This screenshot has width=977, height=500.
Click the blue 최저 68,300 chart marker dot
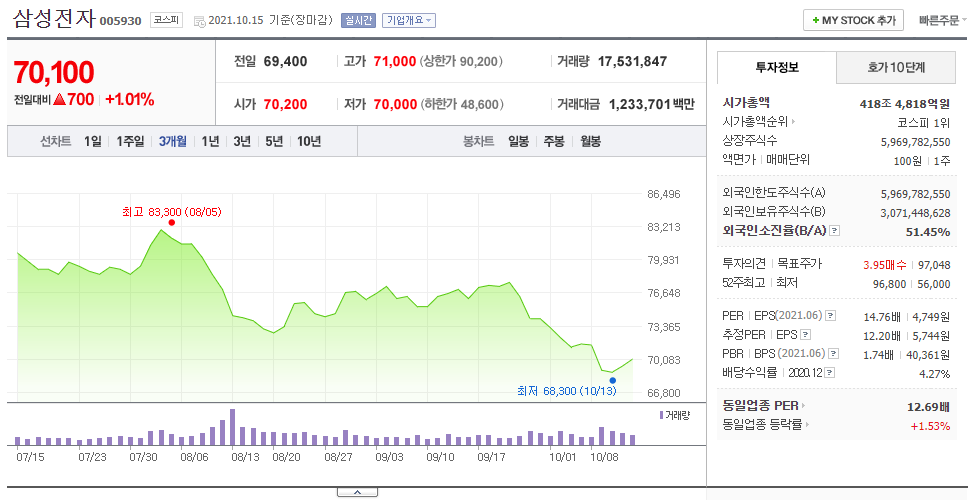tap(612, 380)
